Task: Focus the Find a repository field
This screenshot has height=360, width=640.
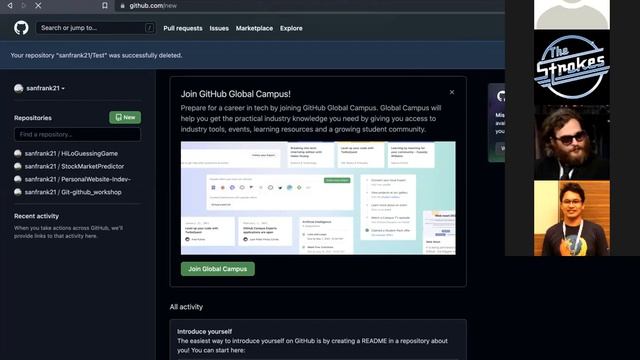Action: coord(77,134)
